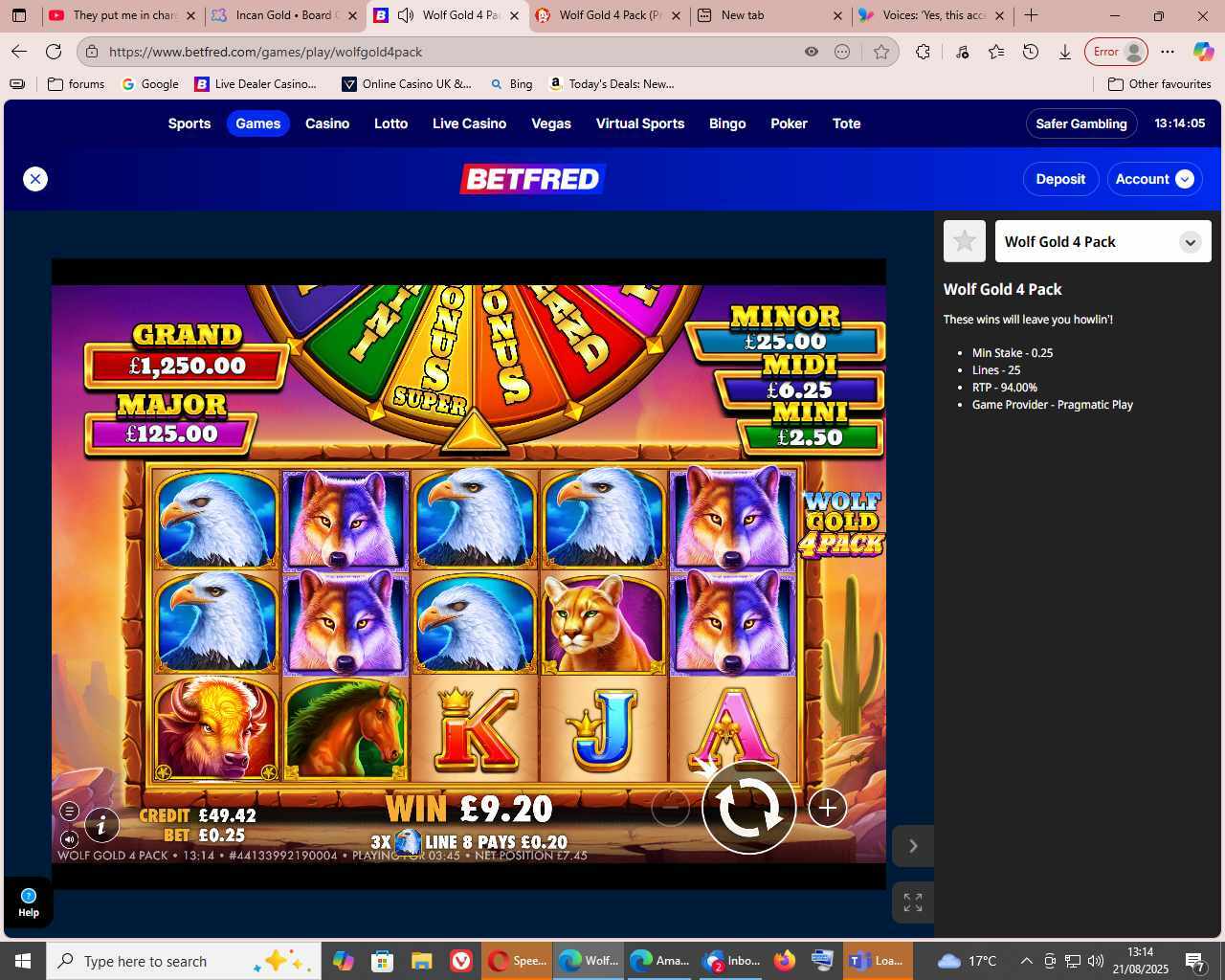Add Wolf Gold 4 Pack to favourites star
1225x980 pixels.
pyautogui.click(x=964, y=241)
